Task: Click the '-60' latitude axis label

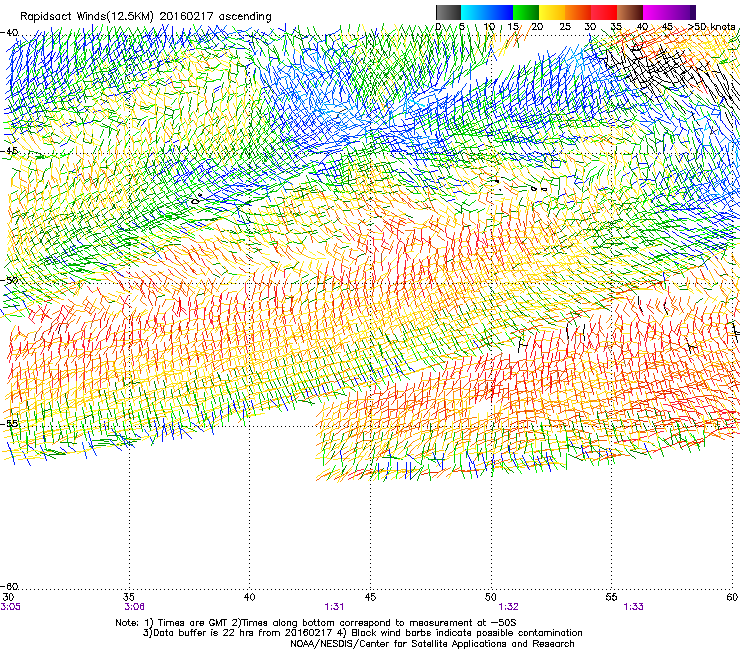Action: pyautogui.click(x=9, y=587)
